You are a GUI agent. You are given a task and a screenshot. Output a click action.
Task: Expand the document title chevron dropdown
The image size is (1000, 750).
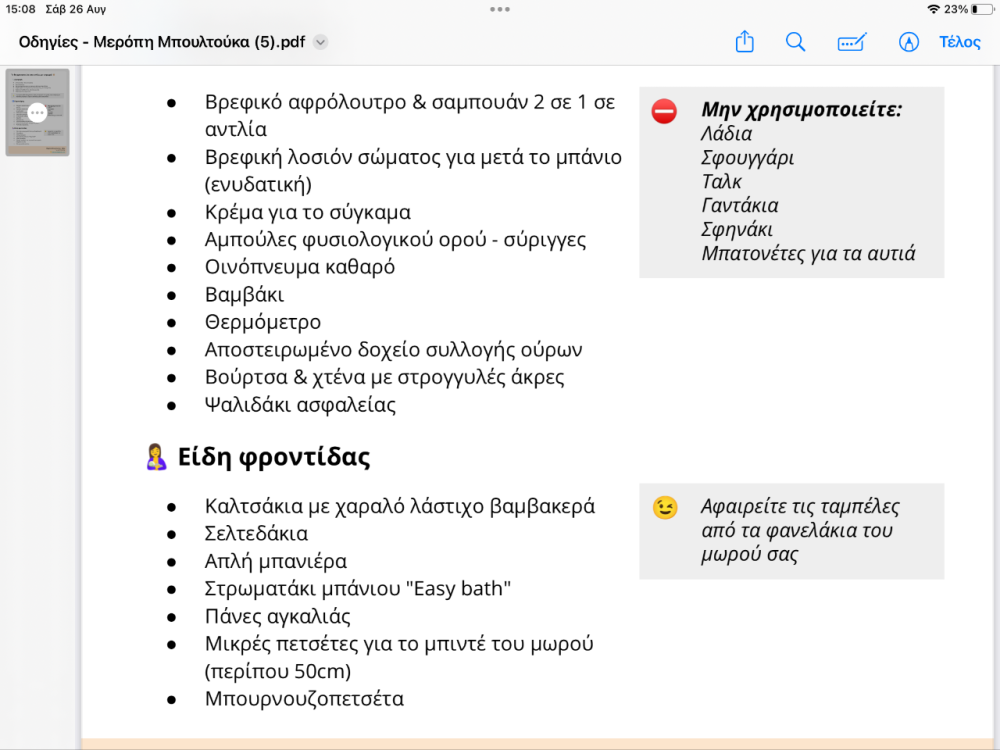tap(320, 42)
